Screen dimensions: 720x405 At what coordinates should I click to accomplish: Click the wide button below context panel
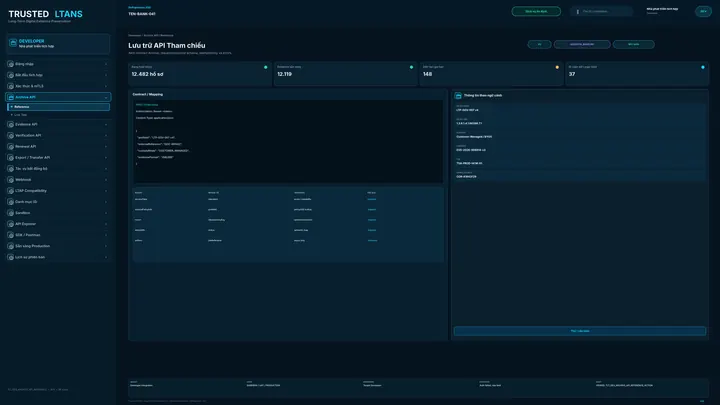580,331
